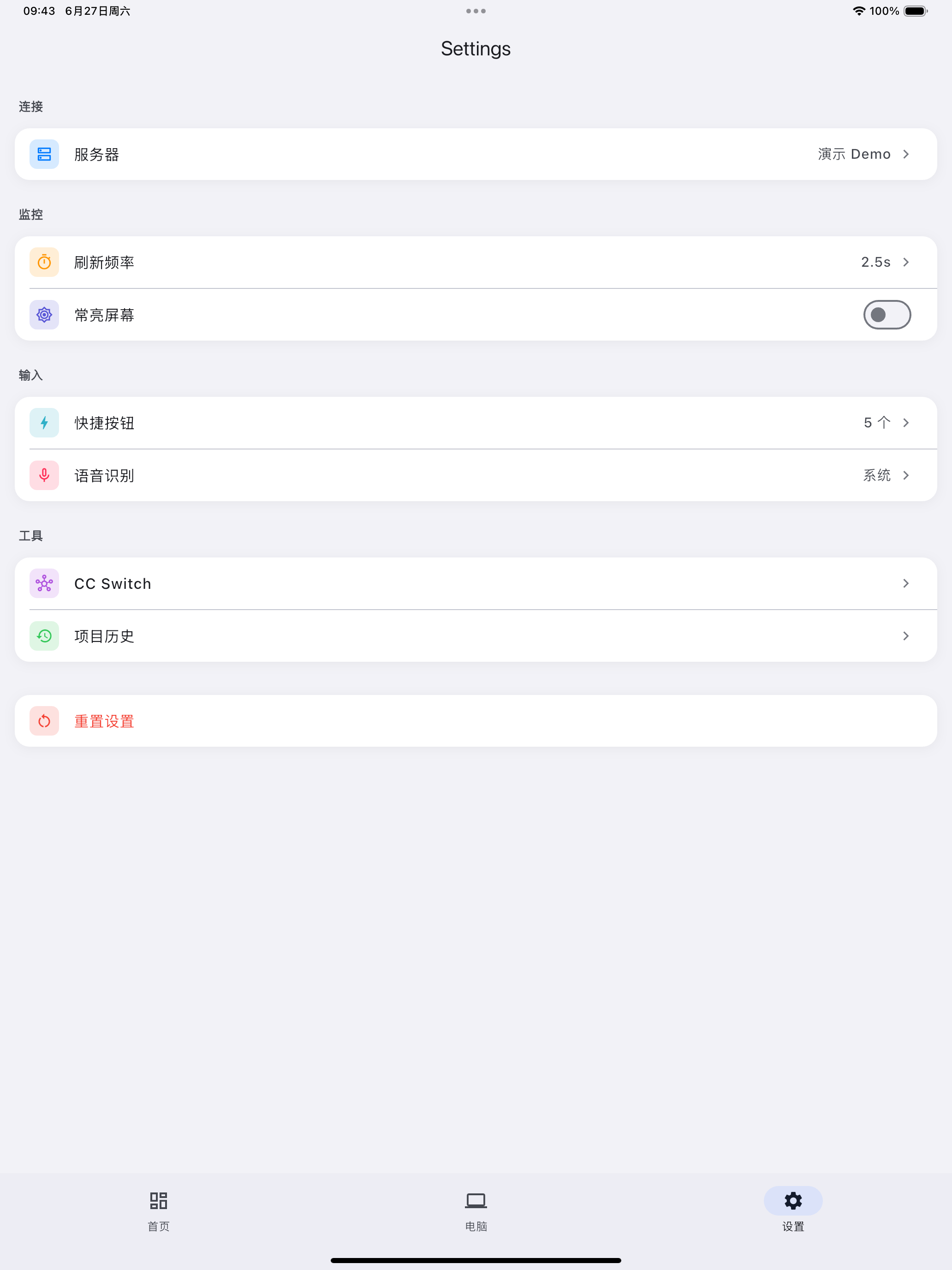Image resolution: width=952 pixels, height=1270 pixels.
Task: Open the CC Switch row label
Action: pyautogui.click(x=113, y=584)
